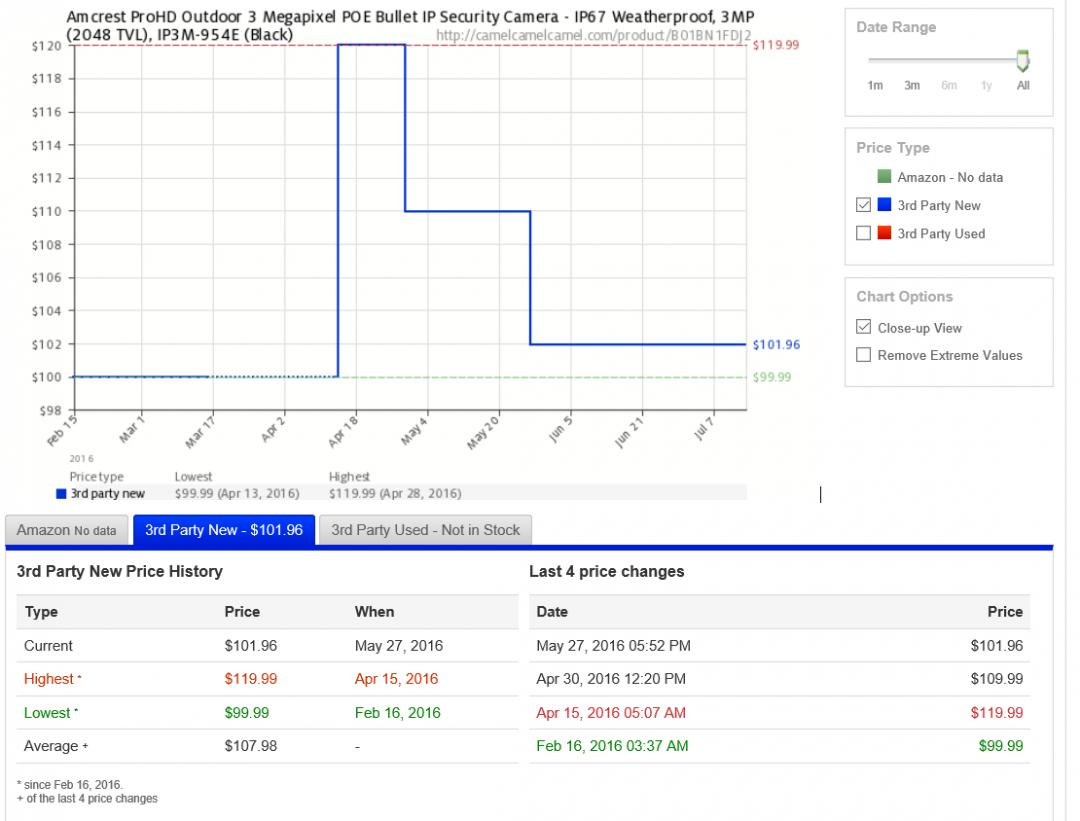The image size is (1080, 821).
Task: Open 3rd Party Used tab
Action: pyautogui.click(x=425, y=530)
